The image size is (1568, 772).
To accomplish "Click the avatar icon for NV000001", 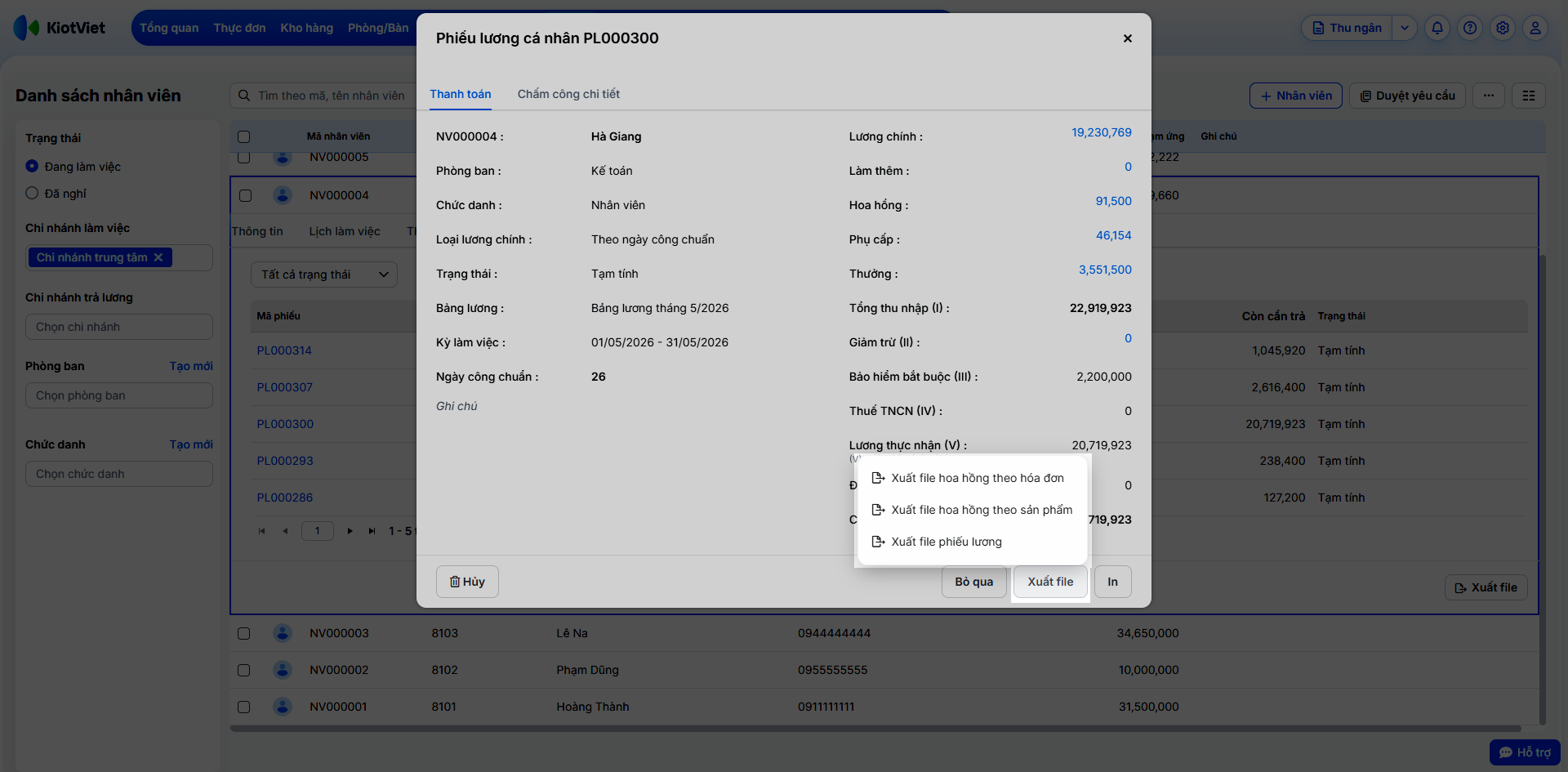I will tap(283, 707).
